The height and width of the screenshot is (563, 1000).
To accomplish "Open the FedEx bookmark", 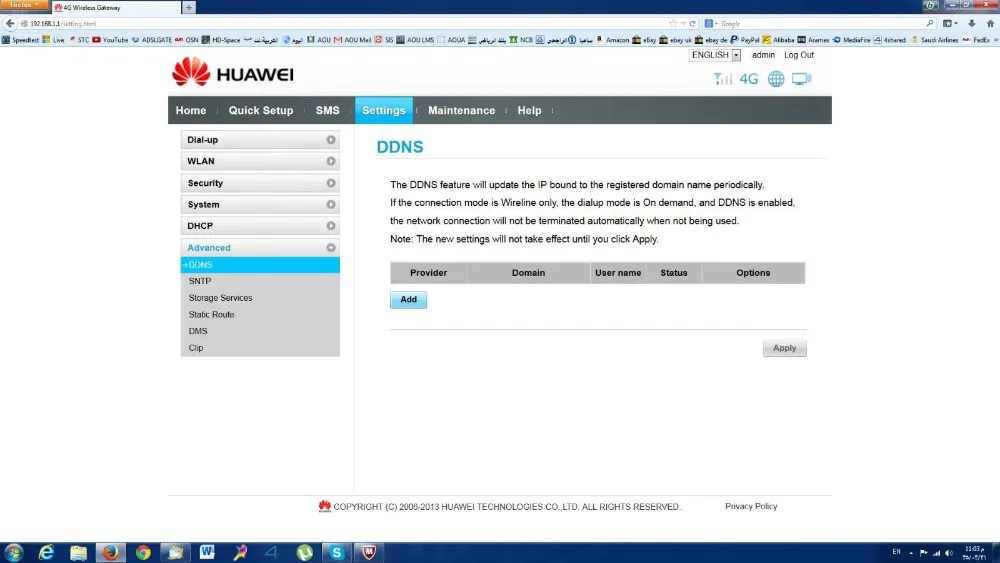I will click(x=976, y=40).
